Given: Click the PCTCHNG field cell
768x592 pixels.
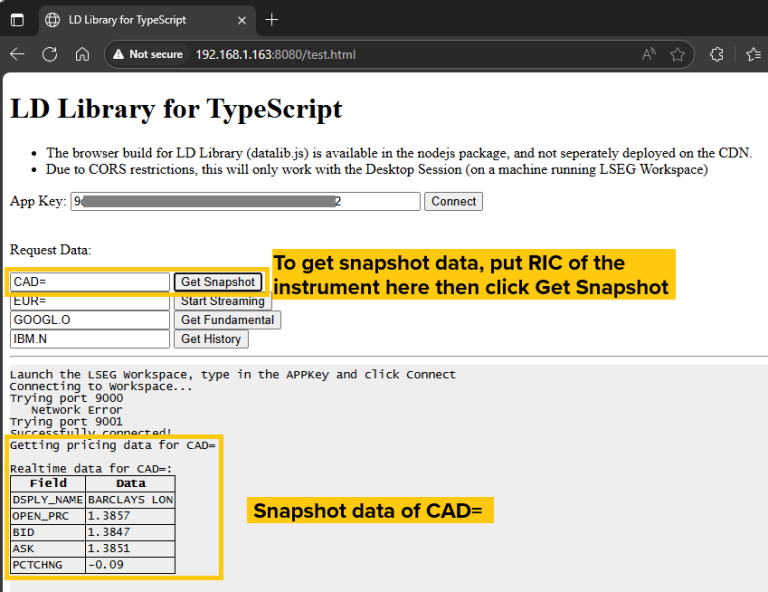Looking at the screenshot, I should coord(48,565).
